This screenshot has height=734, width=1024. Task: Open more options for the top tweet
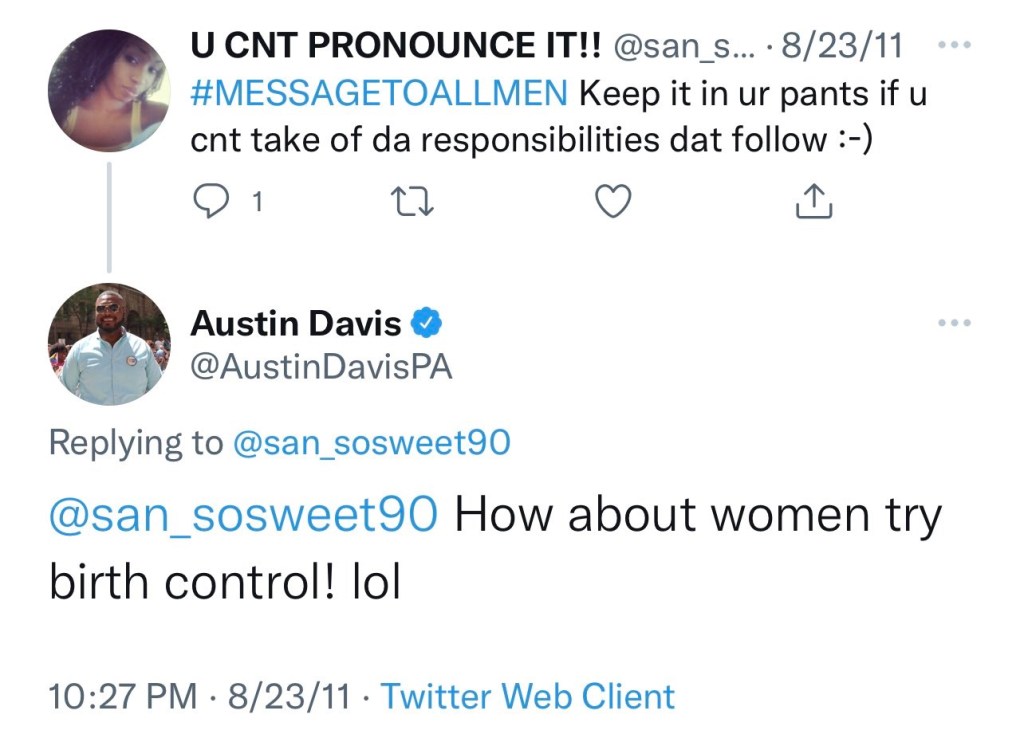955,46
